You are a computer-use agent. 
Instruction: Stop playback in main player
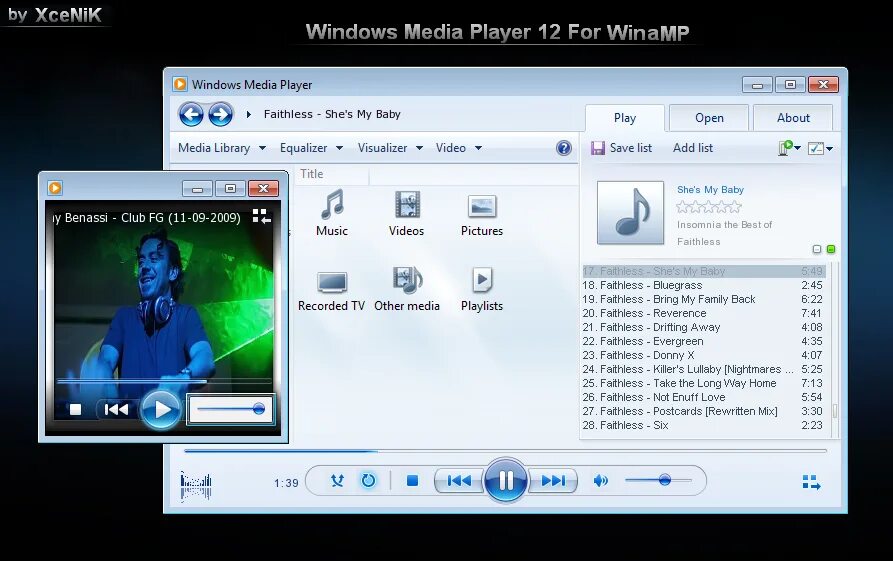(412, 481)
